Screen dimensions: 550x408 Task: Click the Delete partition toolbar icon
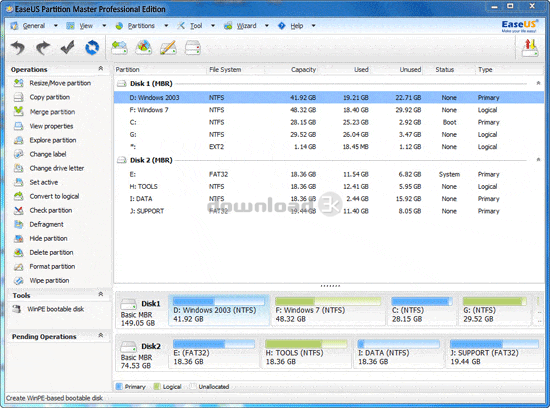[x=144, y=47]
